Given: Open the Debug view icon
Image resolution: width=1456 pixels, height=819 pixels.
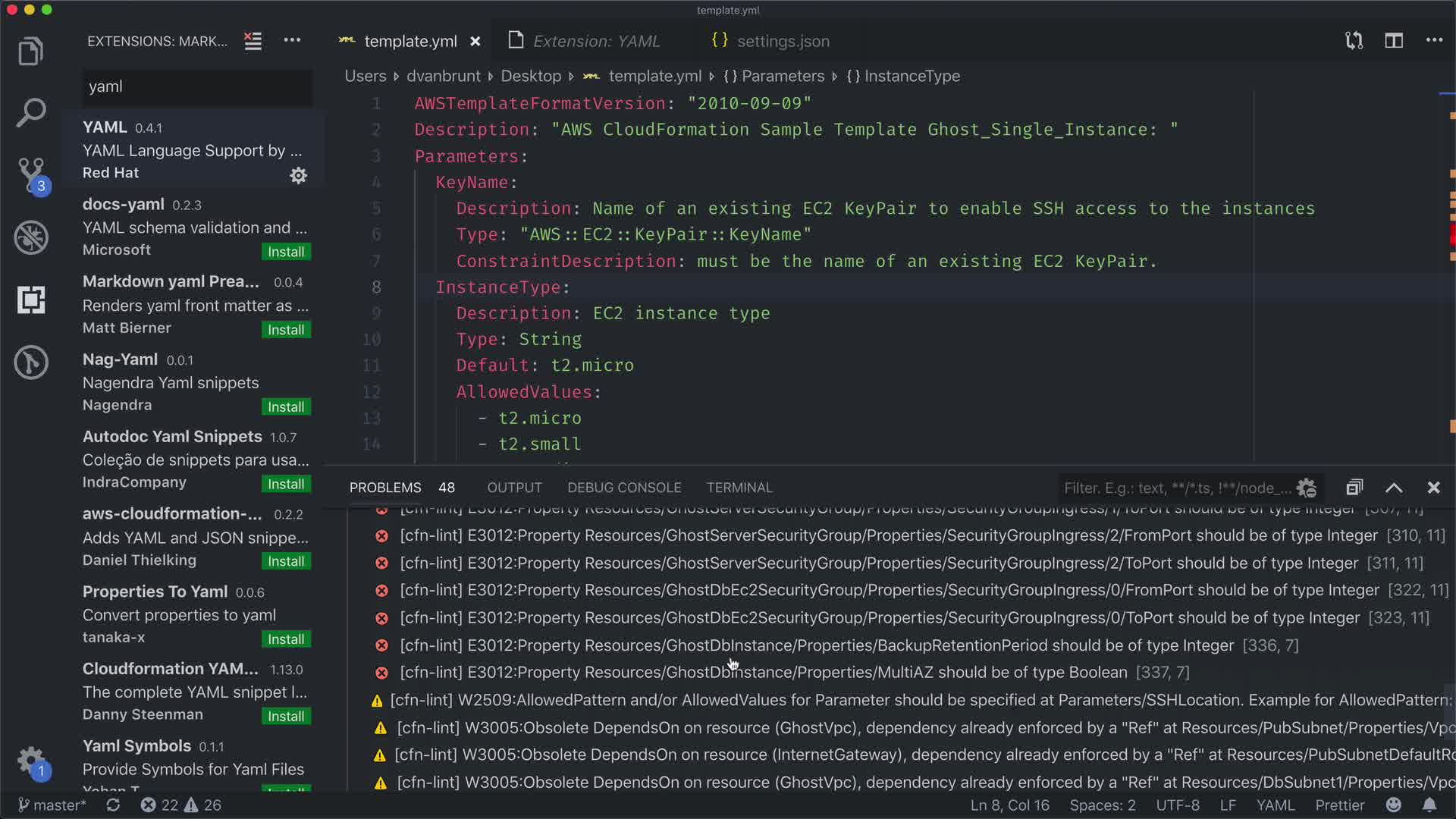Looking at the screenshot, I should coord(31,237).
